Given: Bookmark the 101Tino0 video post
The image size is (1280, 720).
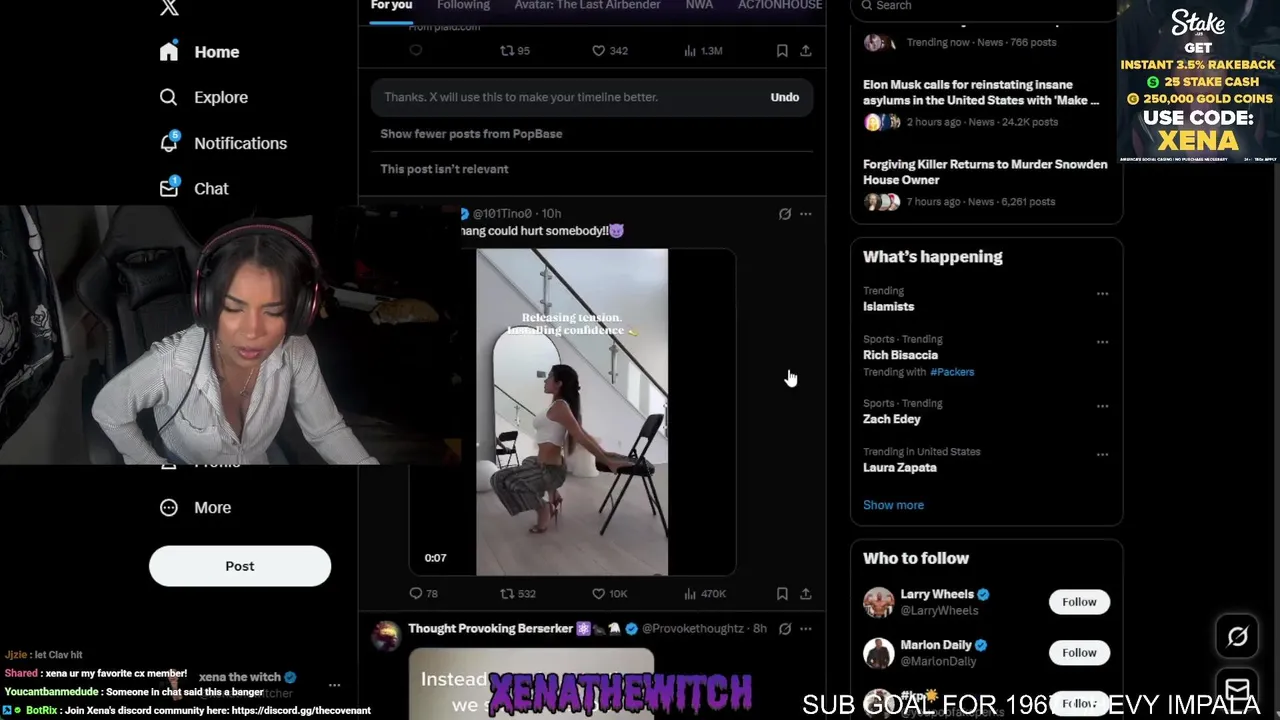Looking at the screenshot, I should 782,593.
